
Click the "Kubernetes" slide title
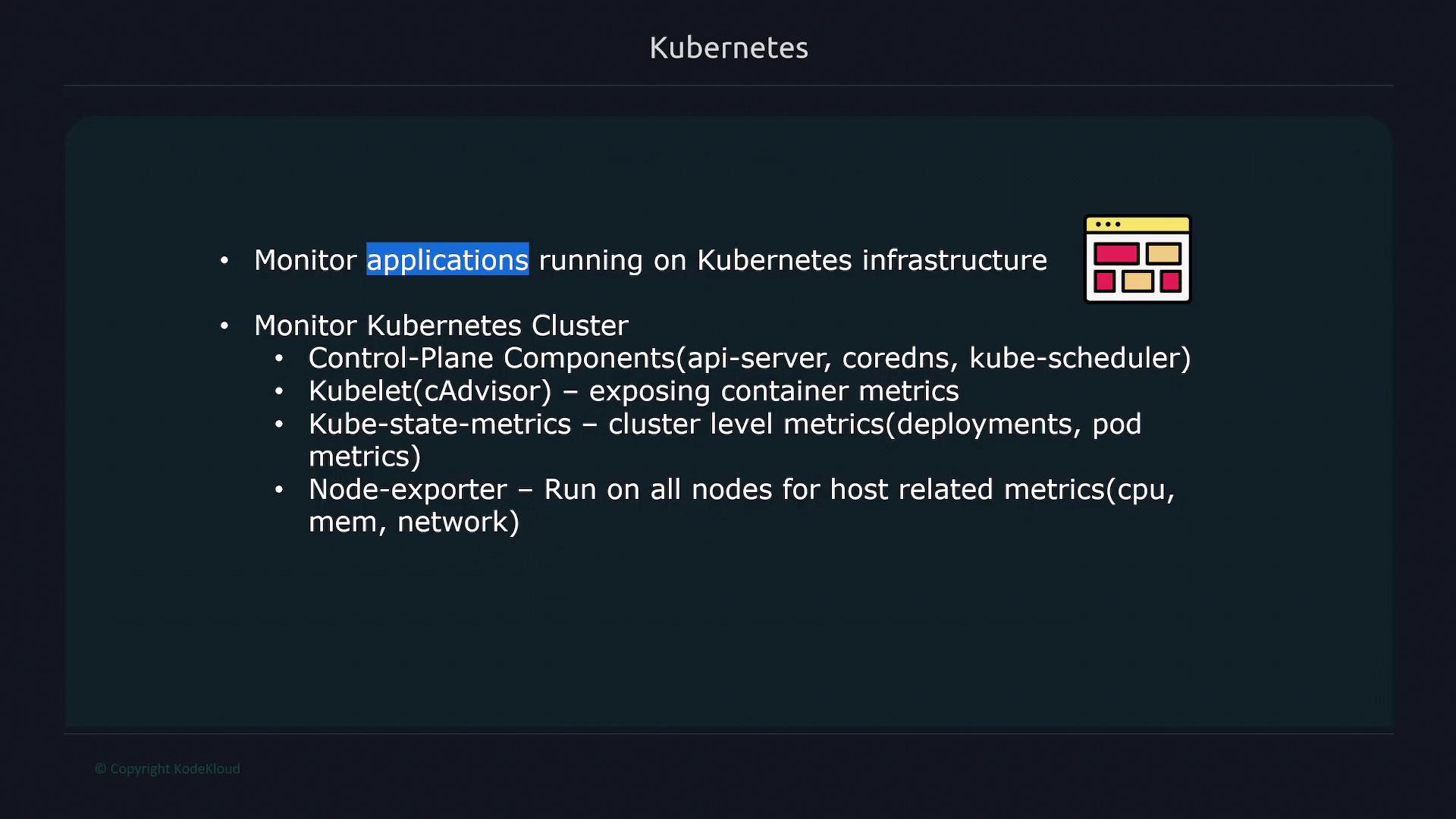(729, 48)
